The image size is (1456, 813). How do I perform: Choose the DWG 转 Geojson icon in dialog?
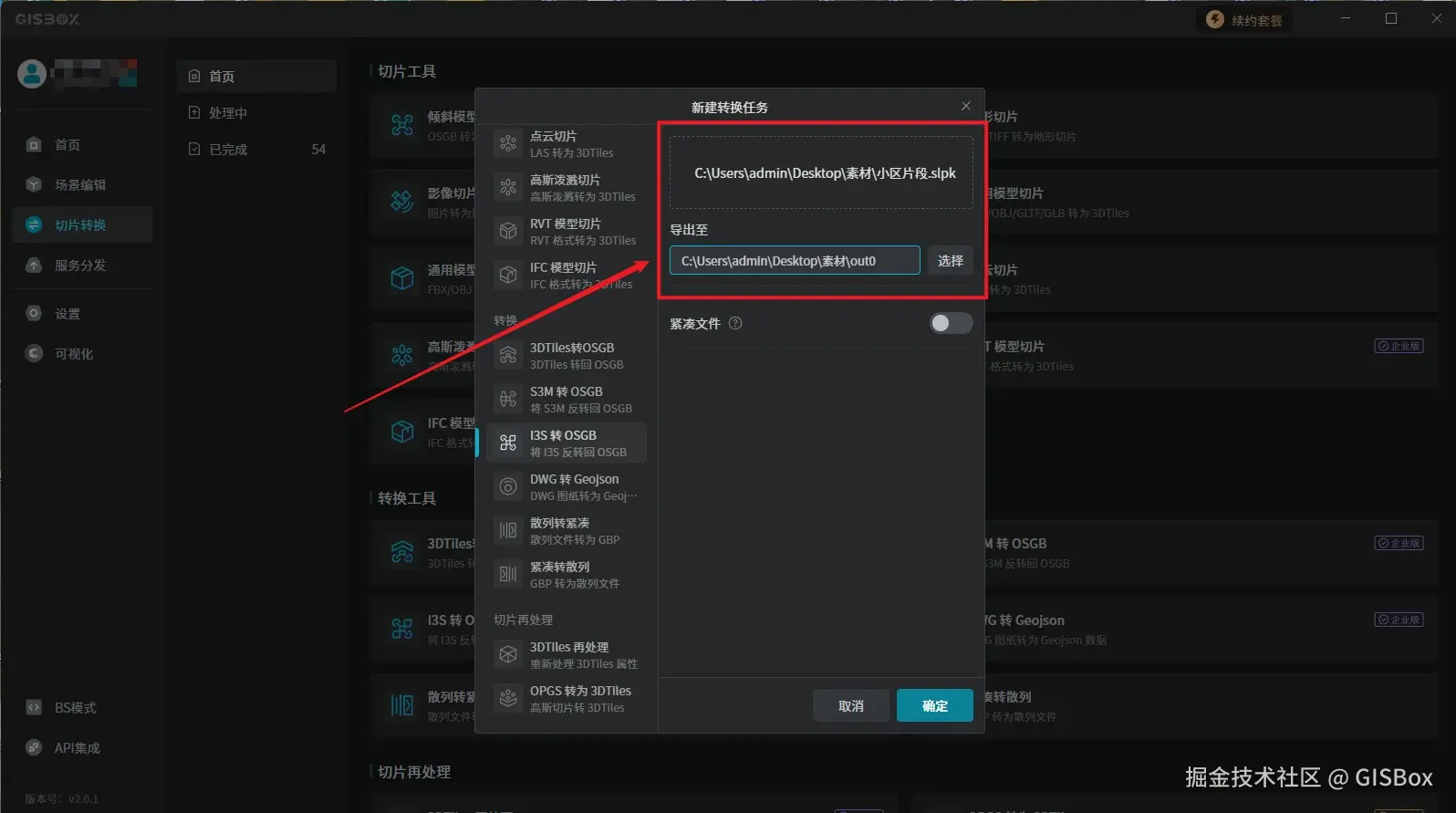[x=508, y=486]
